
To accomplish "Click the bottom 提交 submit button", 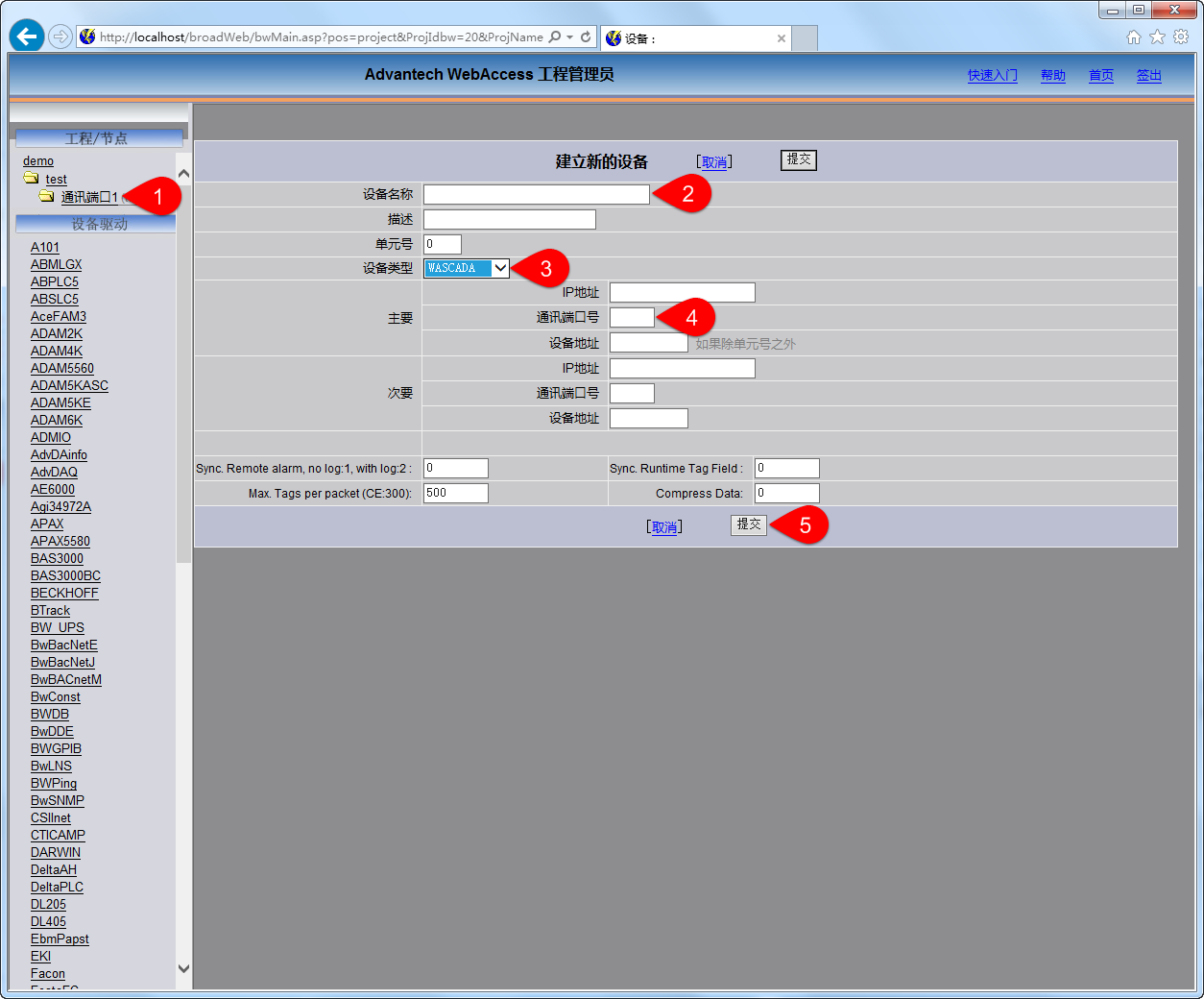I will [749, 524].
